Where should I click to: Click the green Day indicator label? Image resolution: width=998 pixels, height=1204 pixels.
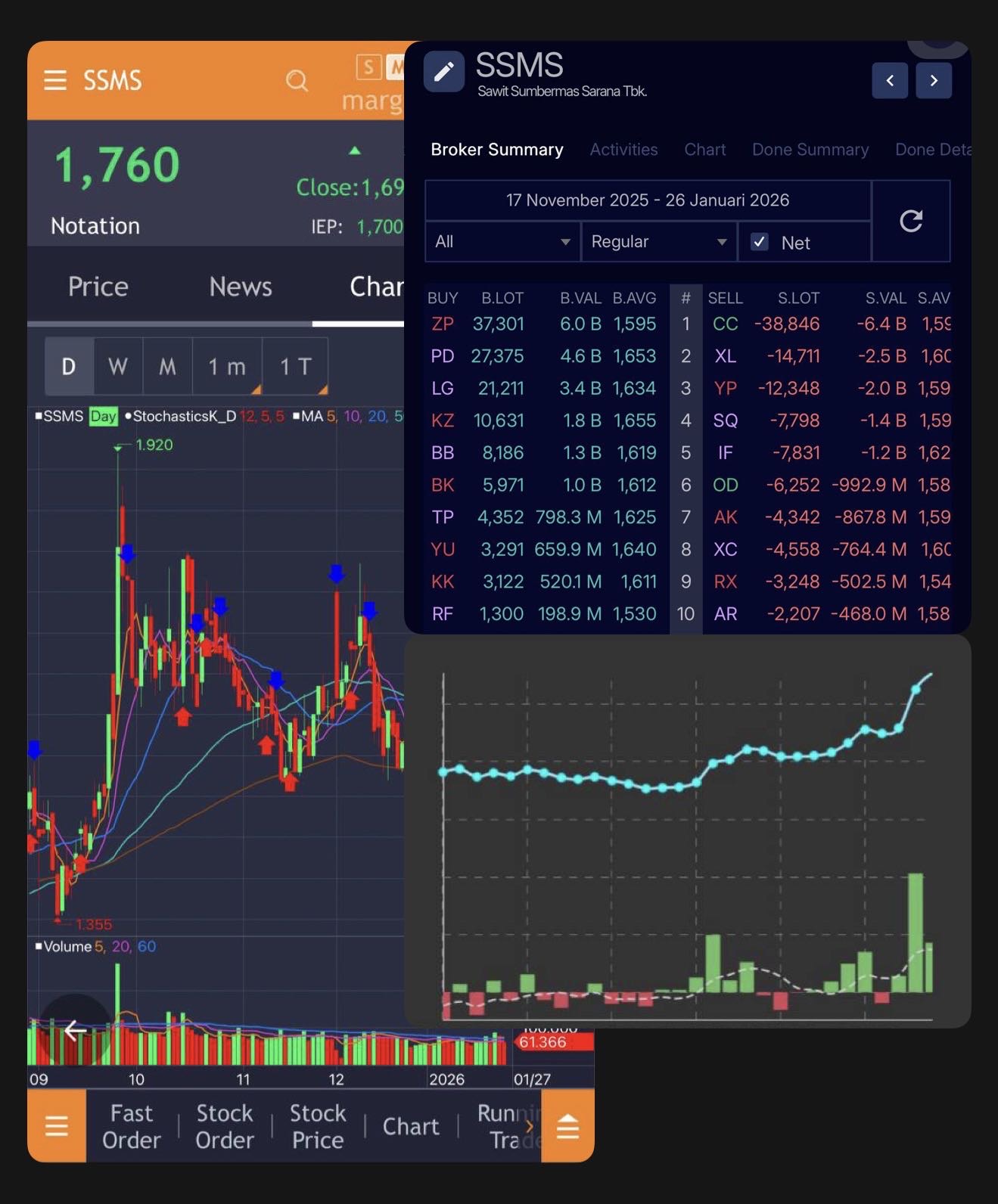[103, 417]
